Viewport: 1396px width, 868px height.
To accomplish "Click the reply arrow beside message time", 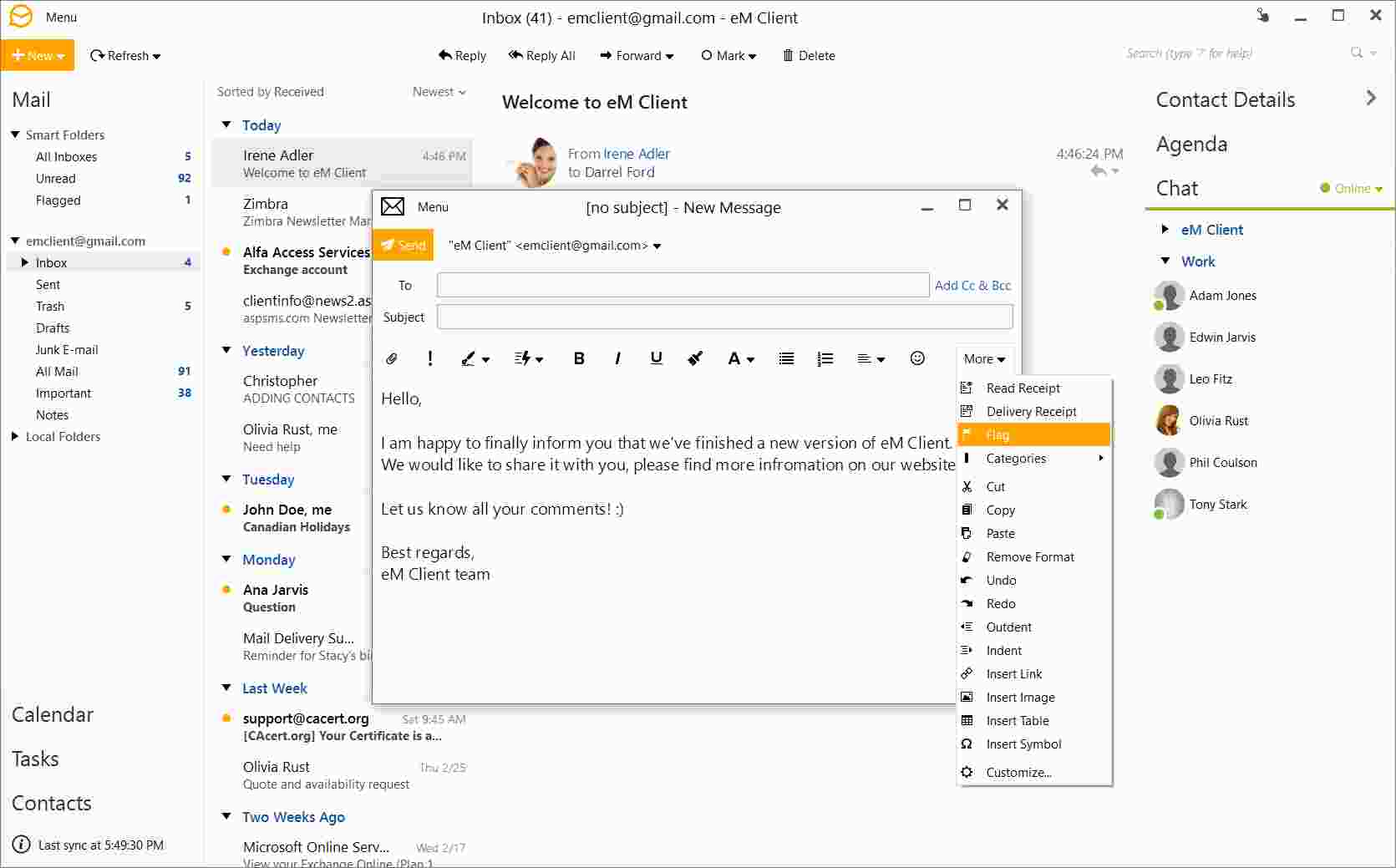I will coord(1099,171).
